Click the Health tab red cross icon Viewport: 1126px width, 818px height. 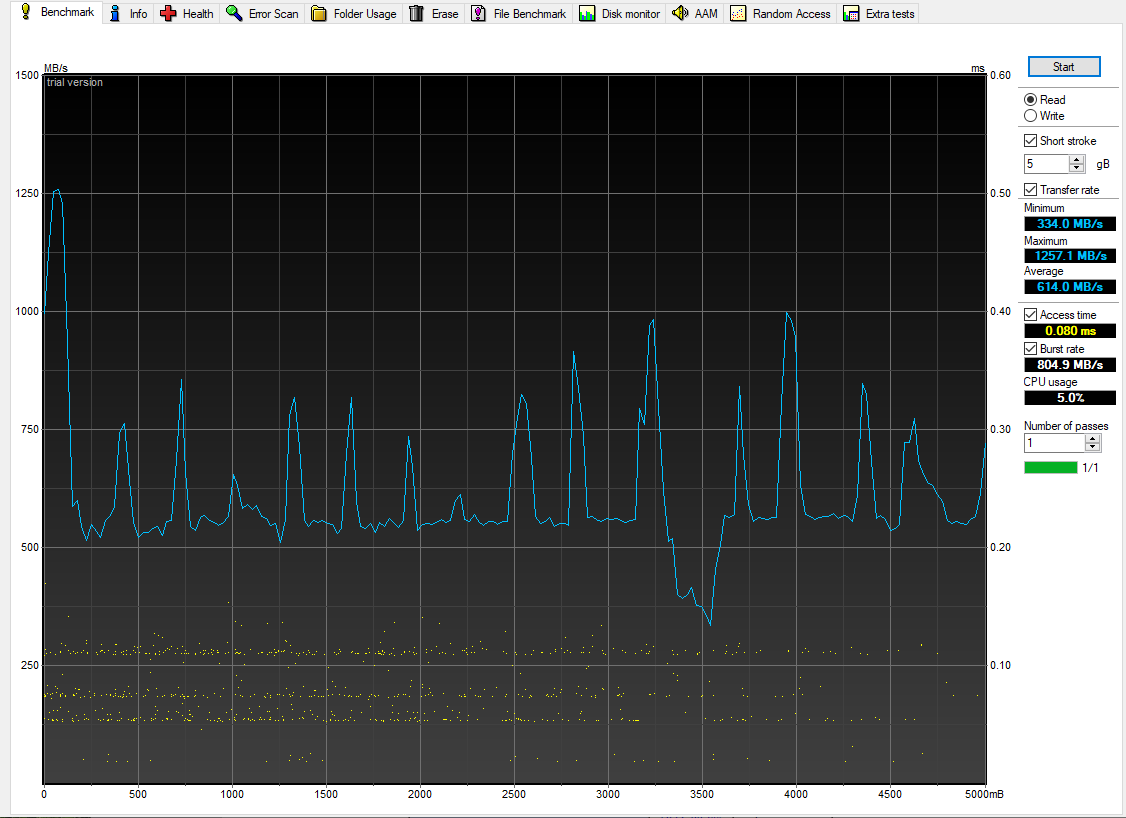[168, 13]
